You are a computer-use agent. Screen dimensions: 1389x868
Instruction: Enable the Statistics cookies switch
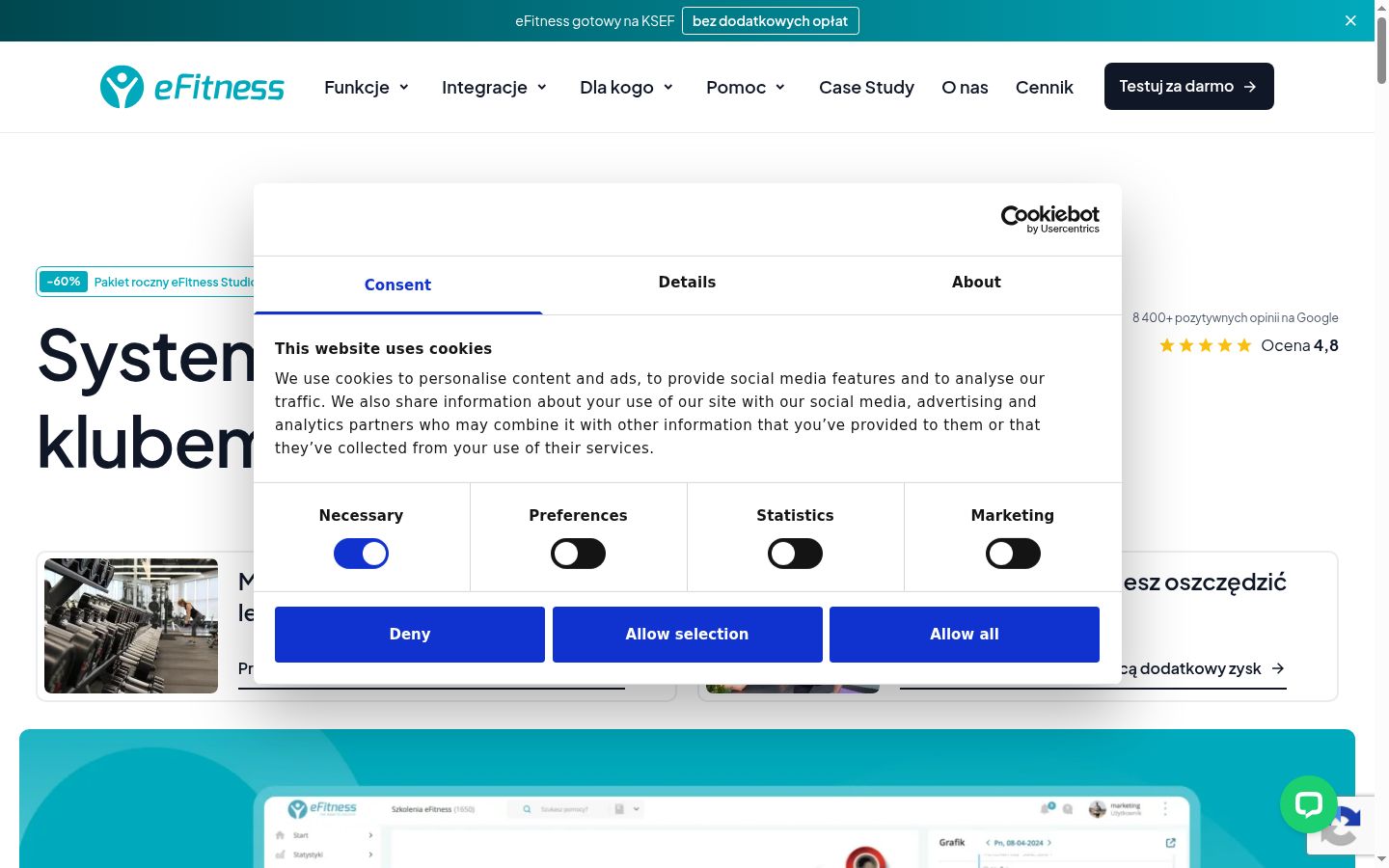click(x=795, y=554)
